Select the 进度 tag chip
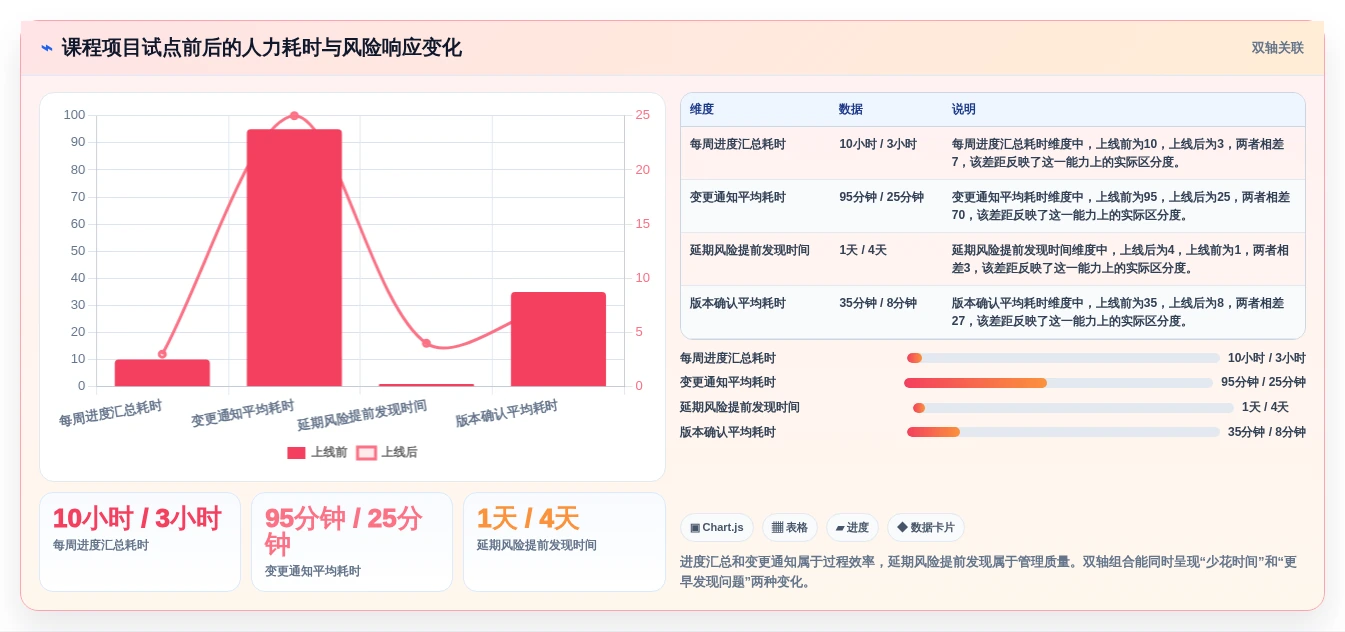The height and width of the screenshot is (632, 1345). 852,528
